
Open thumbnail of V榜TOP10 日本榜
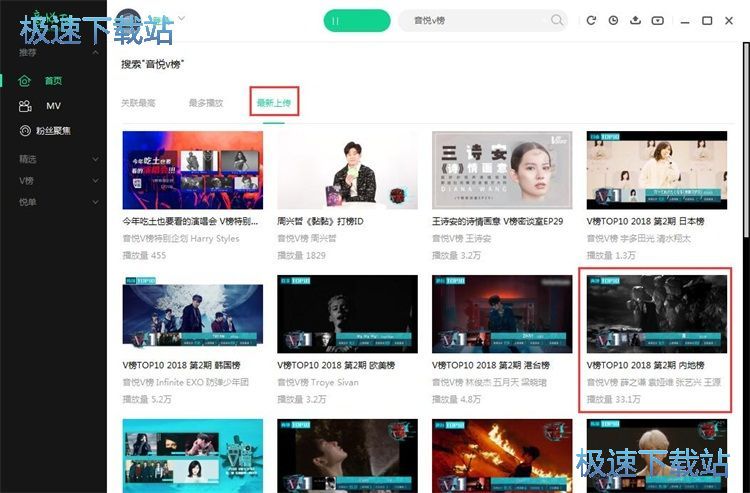tap(657, 170)
